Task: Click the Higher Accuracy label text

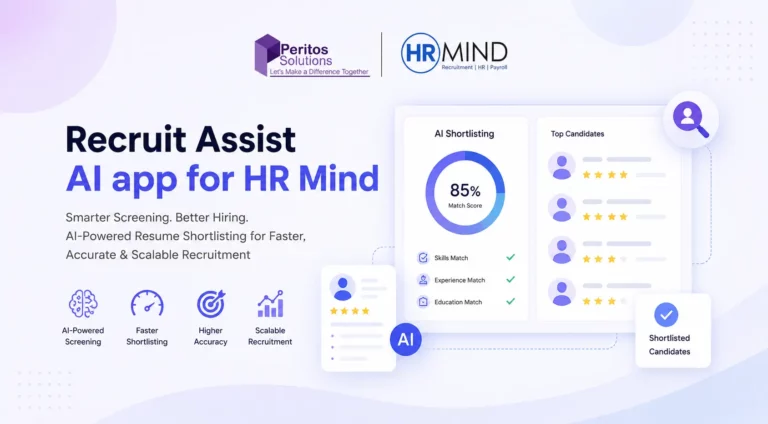Action: (211, 336)
